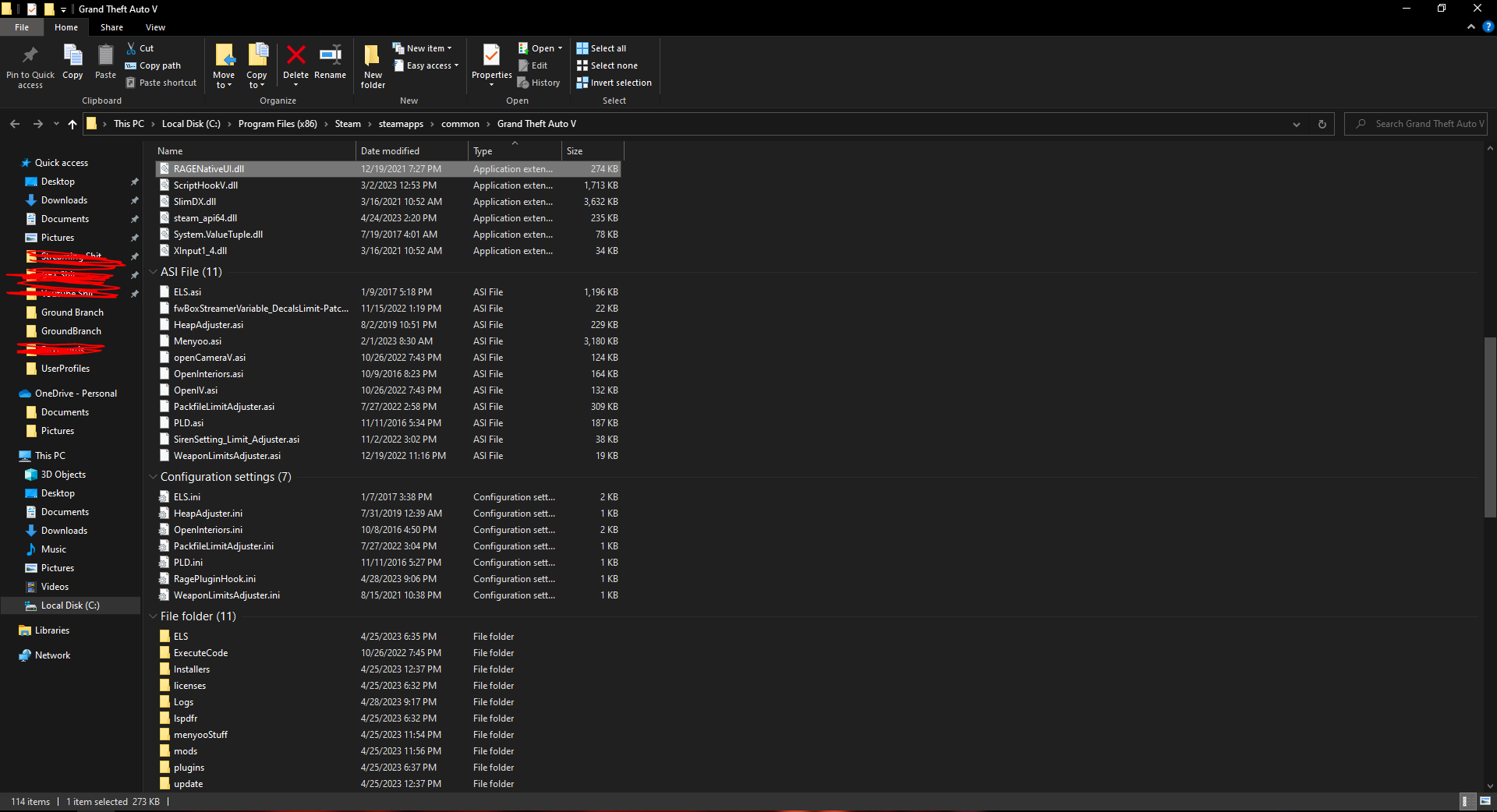Go up one folder level arrow

pyautogui.click(x=73, y=124)
